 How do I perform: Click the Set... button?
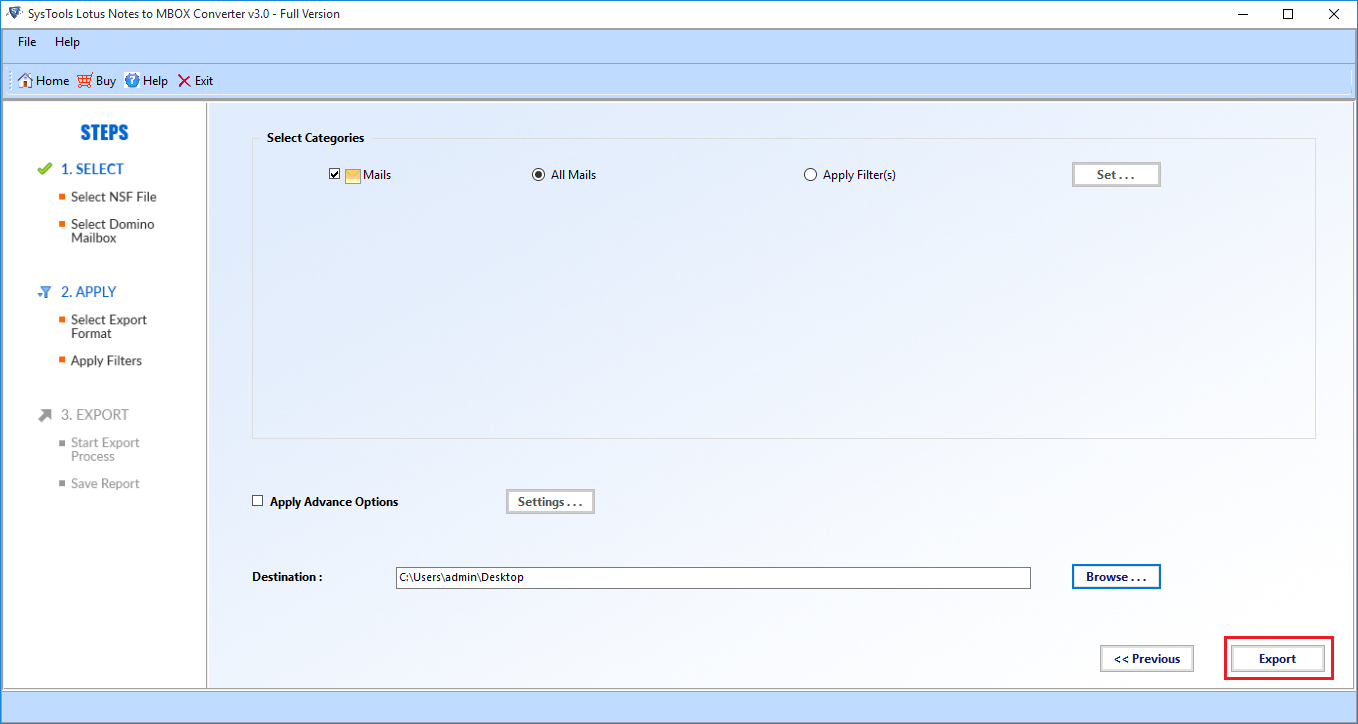(1116, 175)
